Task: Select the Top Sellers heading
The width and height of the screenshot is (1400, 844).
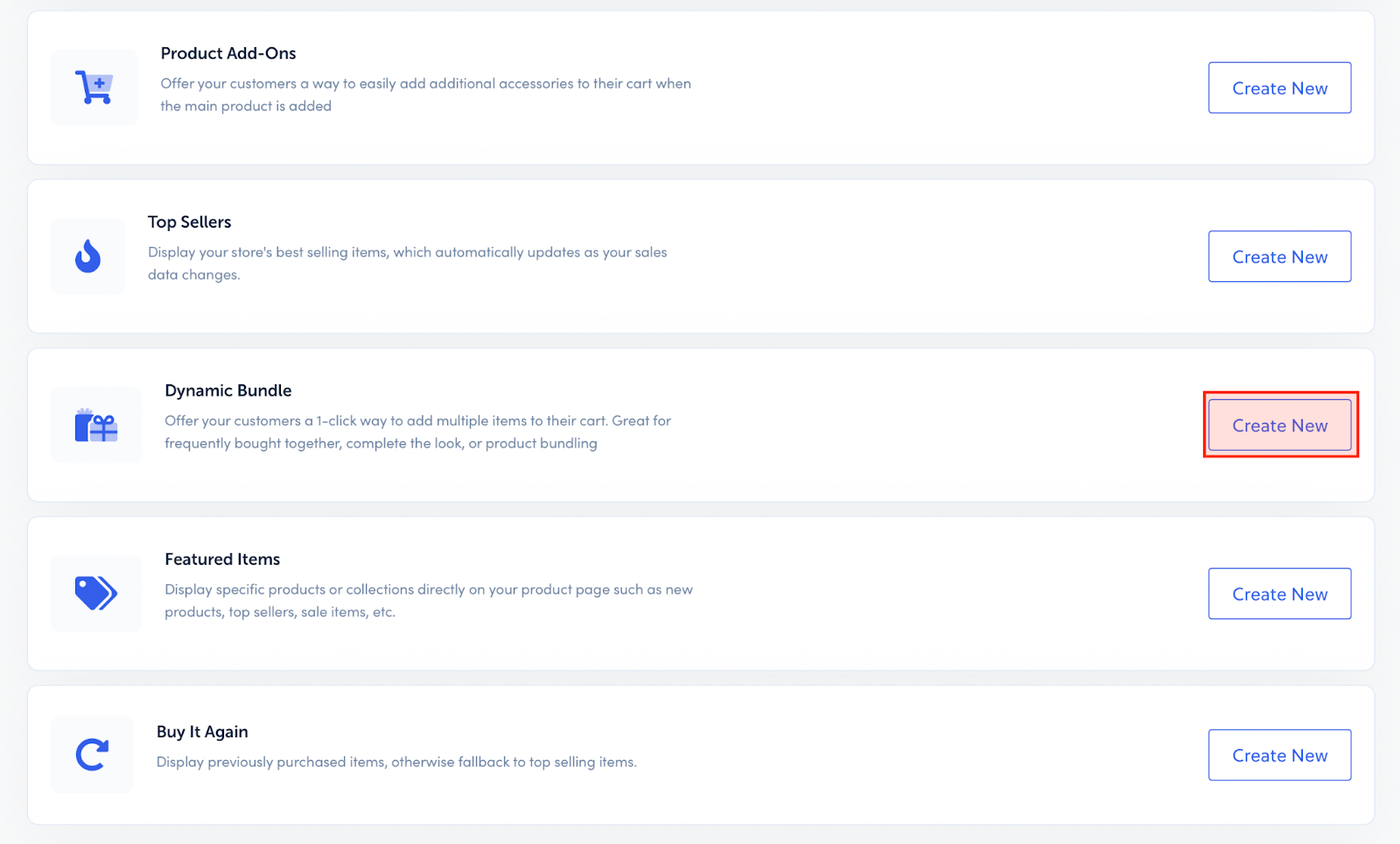Action: click(190, 222)
